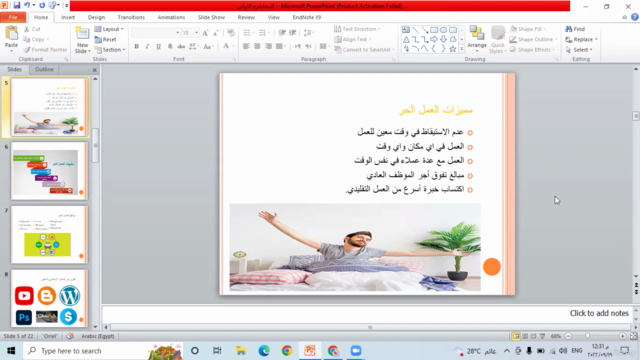Toggle Italic formatting

click(x=147, y=46)
